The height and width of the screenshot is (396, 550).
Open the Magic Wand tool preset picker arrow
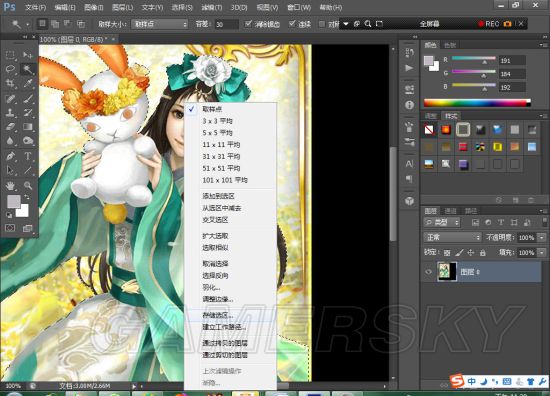(27, 25)
